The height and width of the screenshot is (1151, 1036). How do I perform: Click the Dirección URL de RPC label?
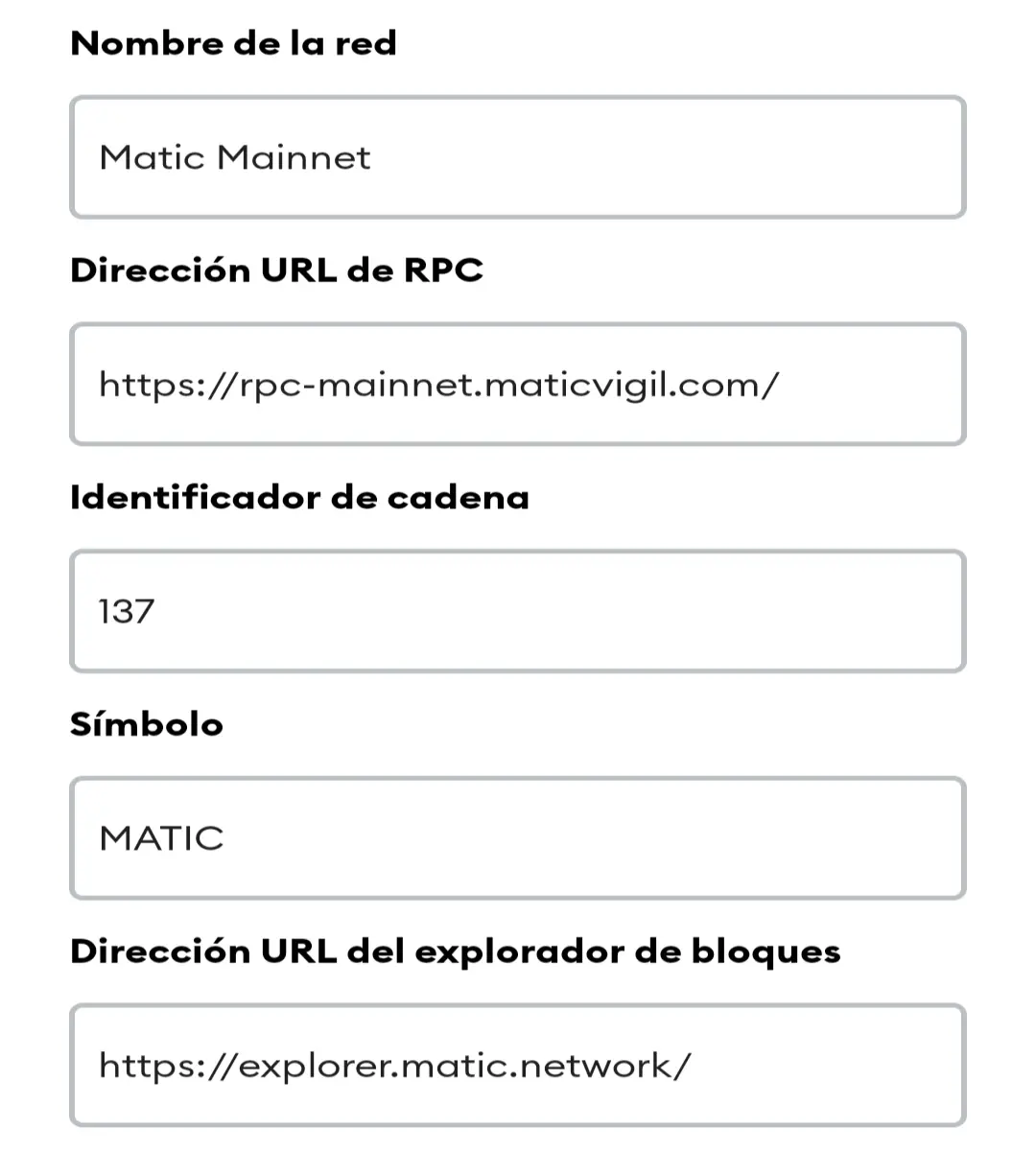coord(276,270)
